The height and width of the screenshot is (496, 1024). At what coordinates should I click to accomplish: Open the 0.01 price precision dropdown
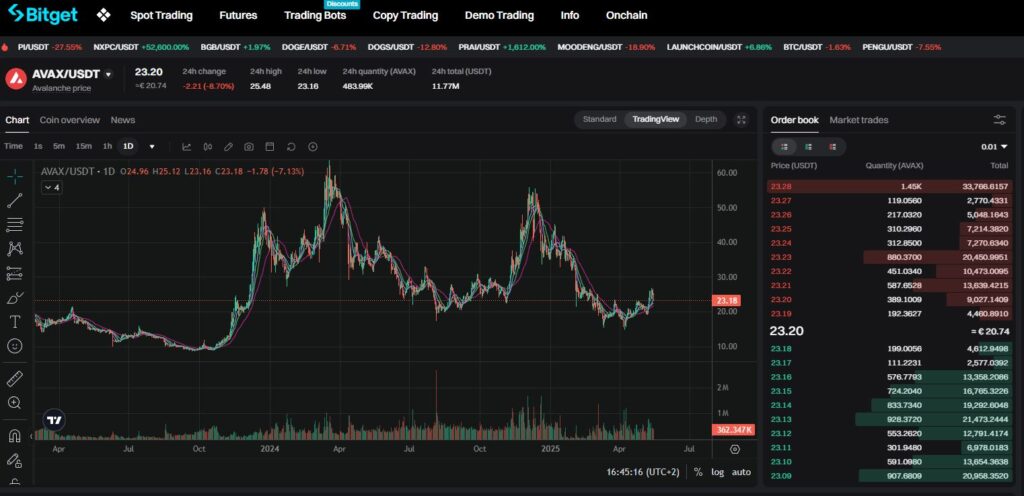coord(994,146)
